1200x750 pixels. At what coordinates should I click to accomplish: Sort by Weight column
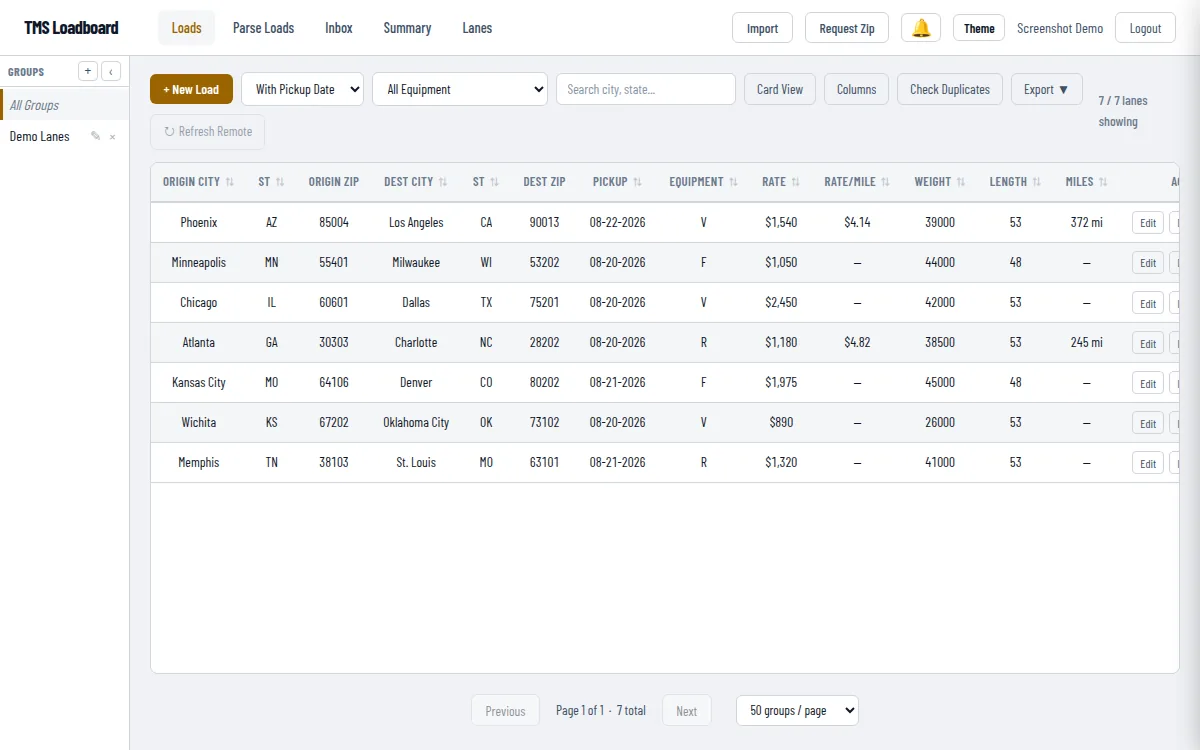click(x=939, y=182)
